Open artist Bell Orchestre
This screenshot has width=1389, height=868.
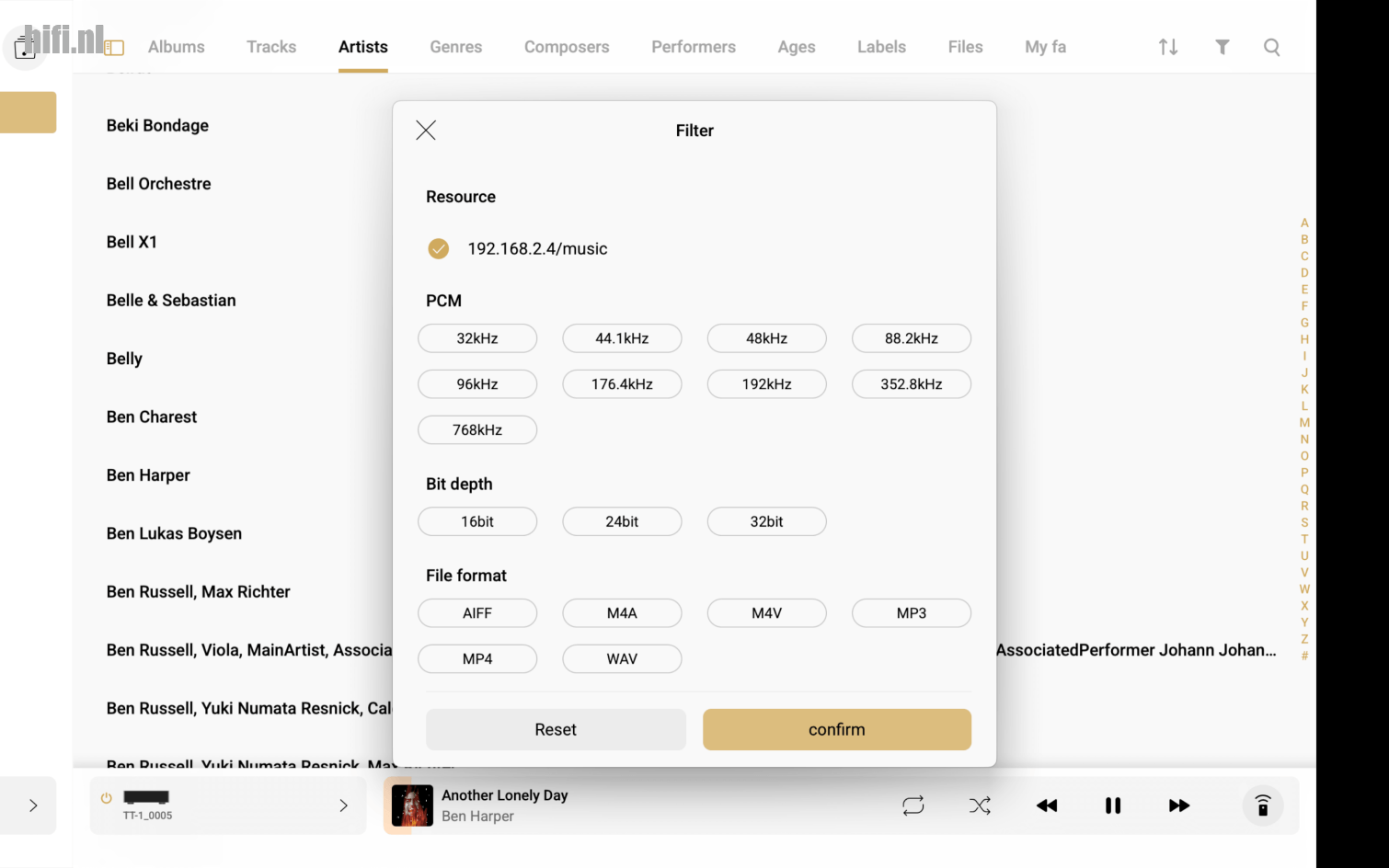click(x=158, y=184)
